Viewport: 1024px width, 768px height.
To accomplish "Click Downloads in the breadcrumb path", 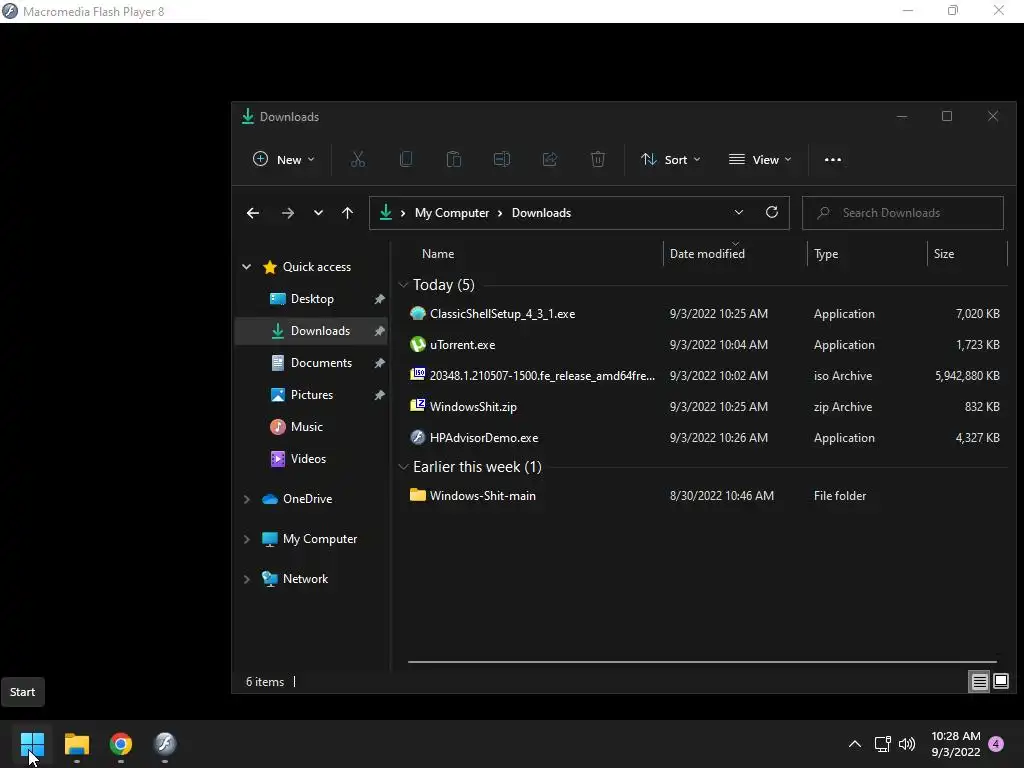I will click(541, 213).
